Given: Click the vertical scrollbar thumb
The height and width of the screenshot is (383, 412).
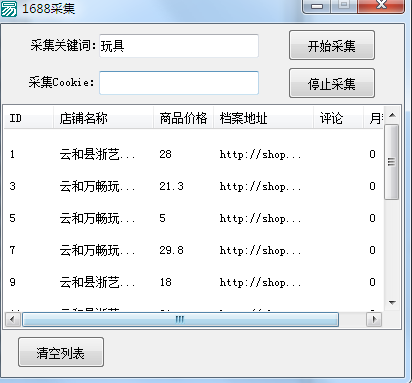Looking at the screenshot, I should 392,162.
